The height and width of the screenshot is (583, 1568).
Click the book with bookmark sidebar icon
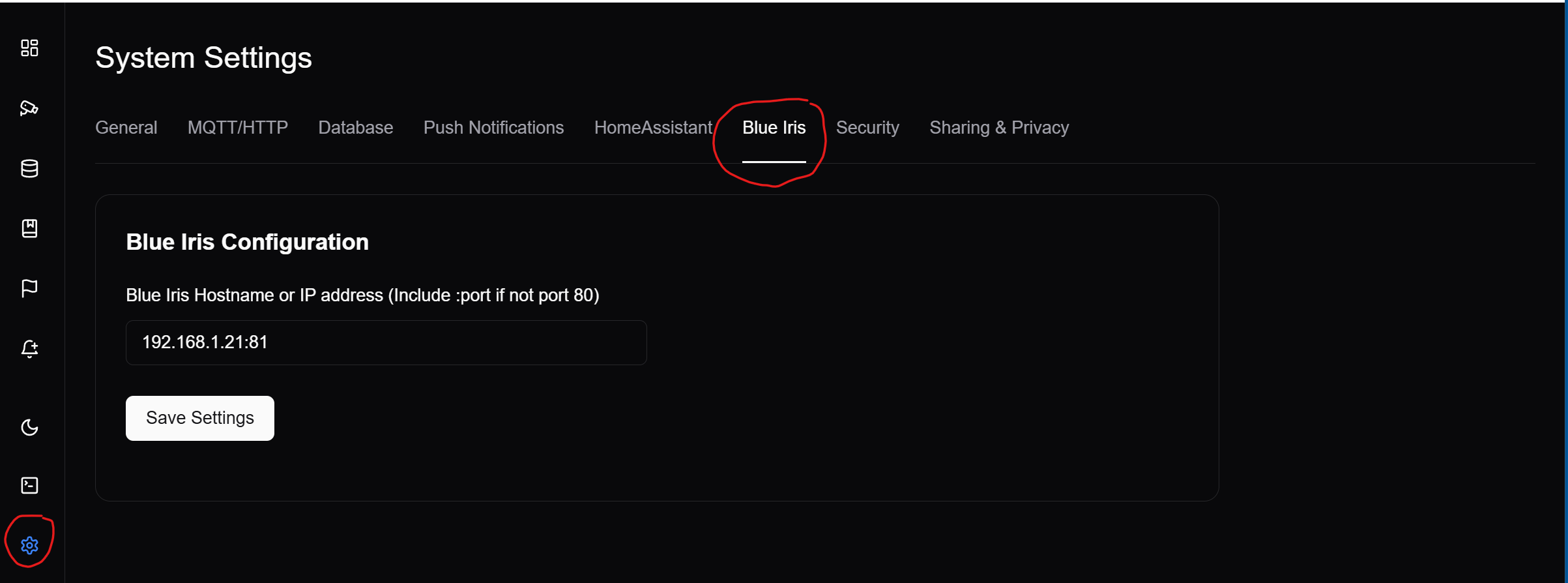(29, 228)
